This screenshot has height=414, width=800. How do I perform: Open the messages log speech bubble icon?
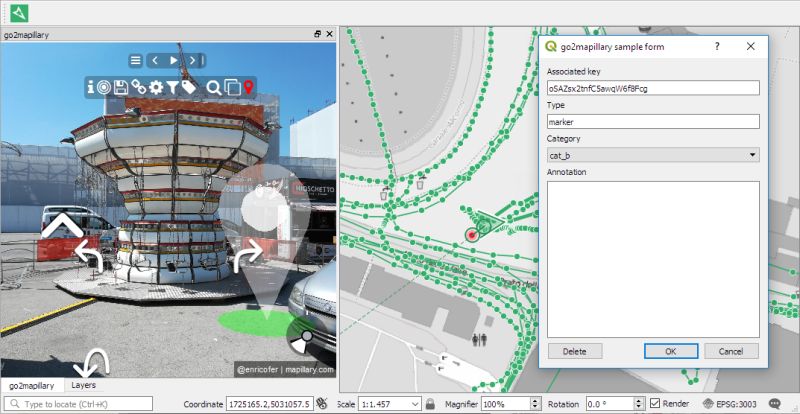coord(775,404)
